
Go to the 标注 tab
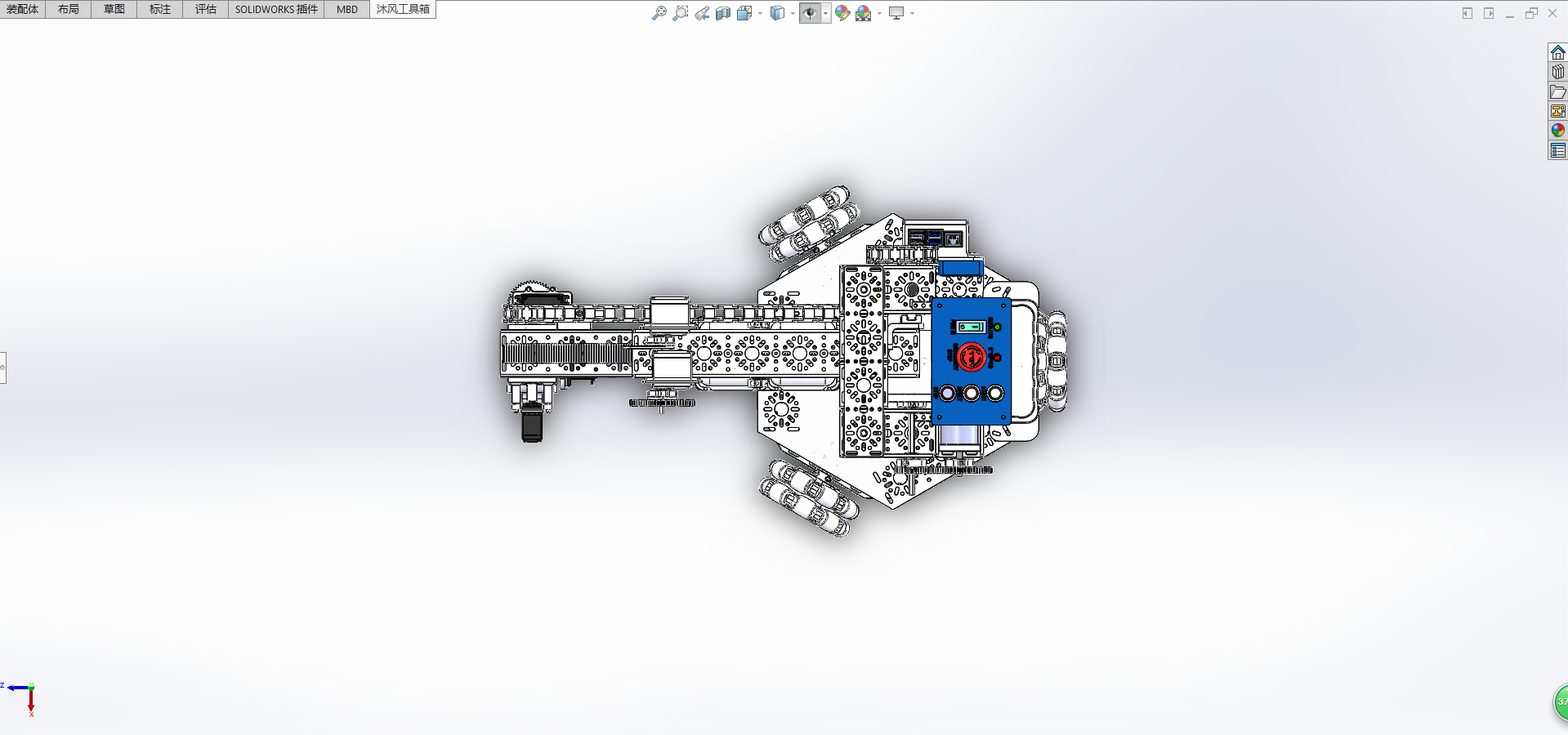[160, 9]
